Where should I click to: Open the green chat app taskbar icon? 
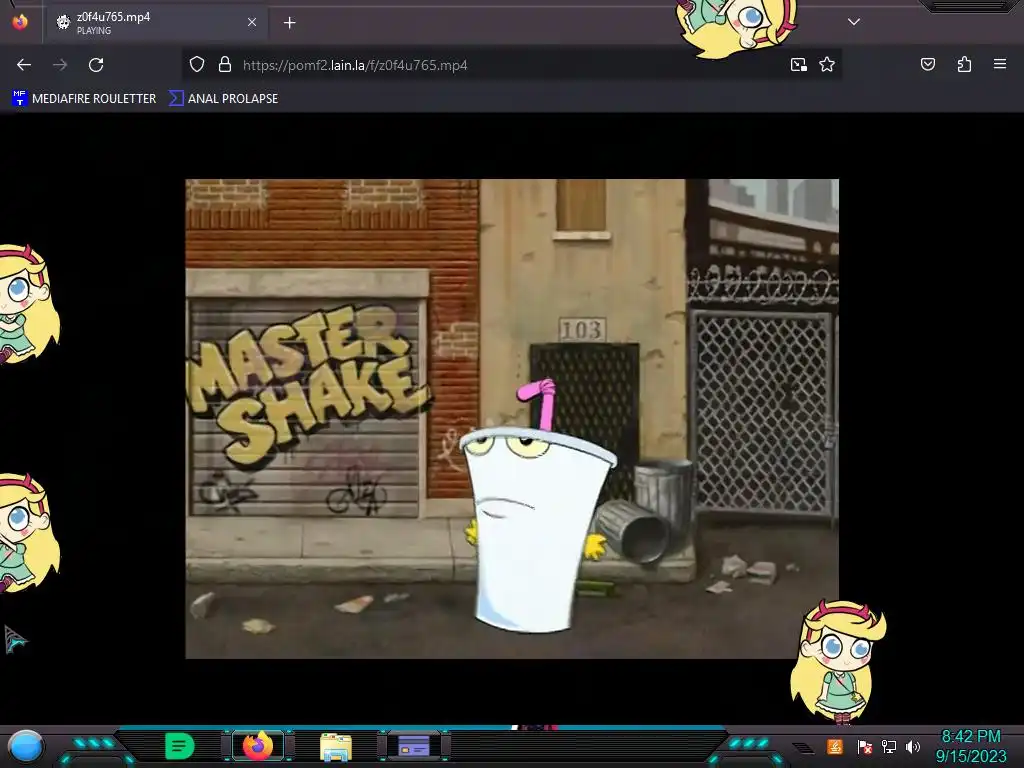click(180, 746)
